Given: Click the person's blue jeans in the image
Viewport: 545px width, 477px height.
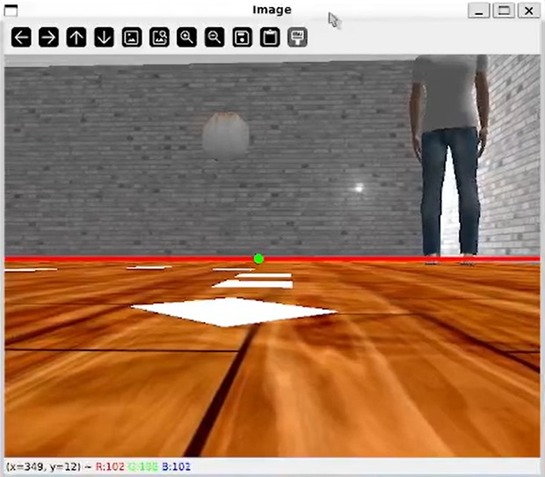Looking at the screenshot, I should coord(450,191).
